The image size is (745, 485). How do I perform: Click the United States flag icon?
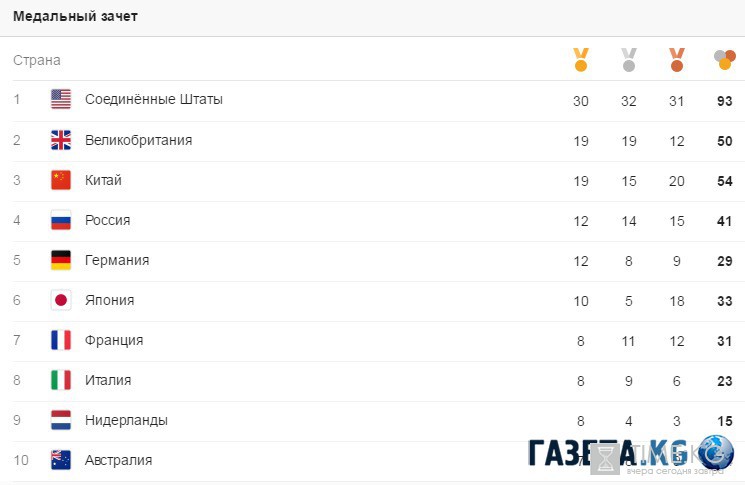61,99
